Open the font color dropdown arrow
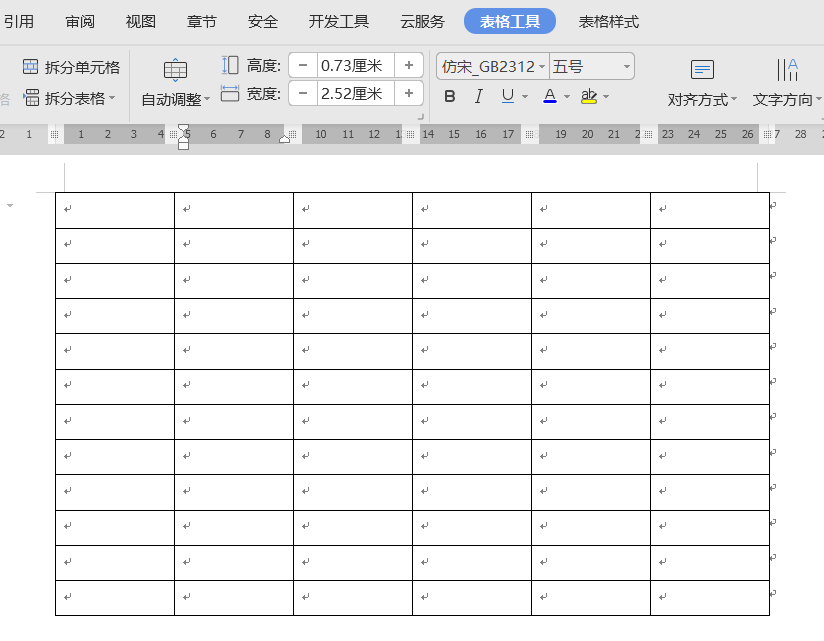 click(566, 97)
